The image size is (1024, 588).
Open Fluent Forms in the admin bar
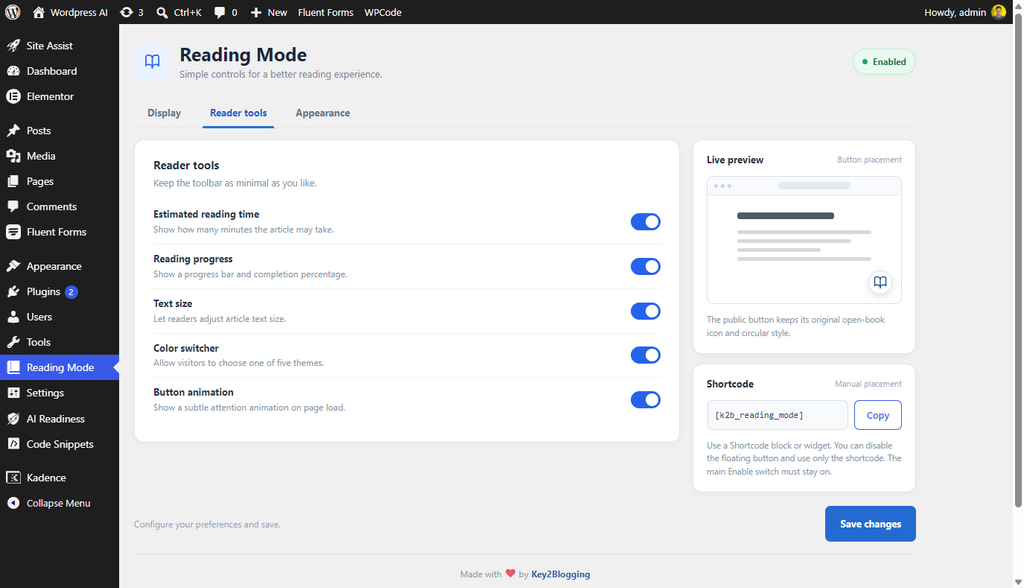325,12
